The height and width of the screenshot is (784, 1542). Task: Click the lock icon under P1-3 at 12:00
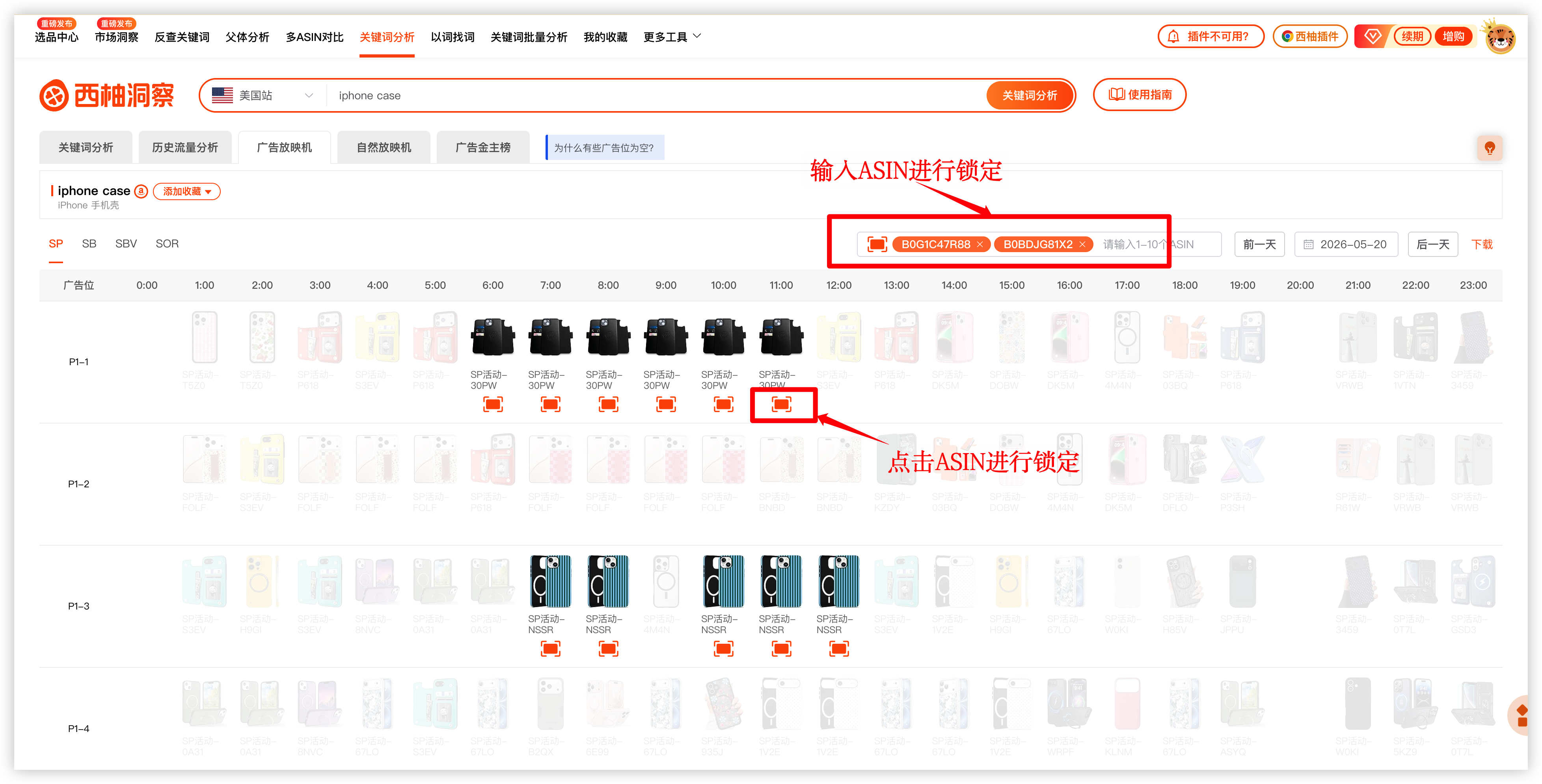839,649
